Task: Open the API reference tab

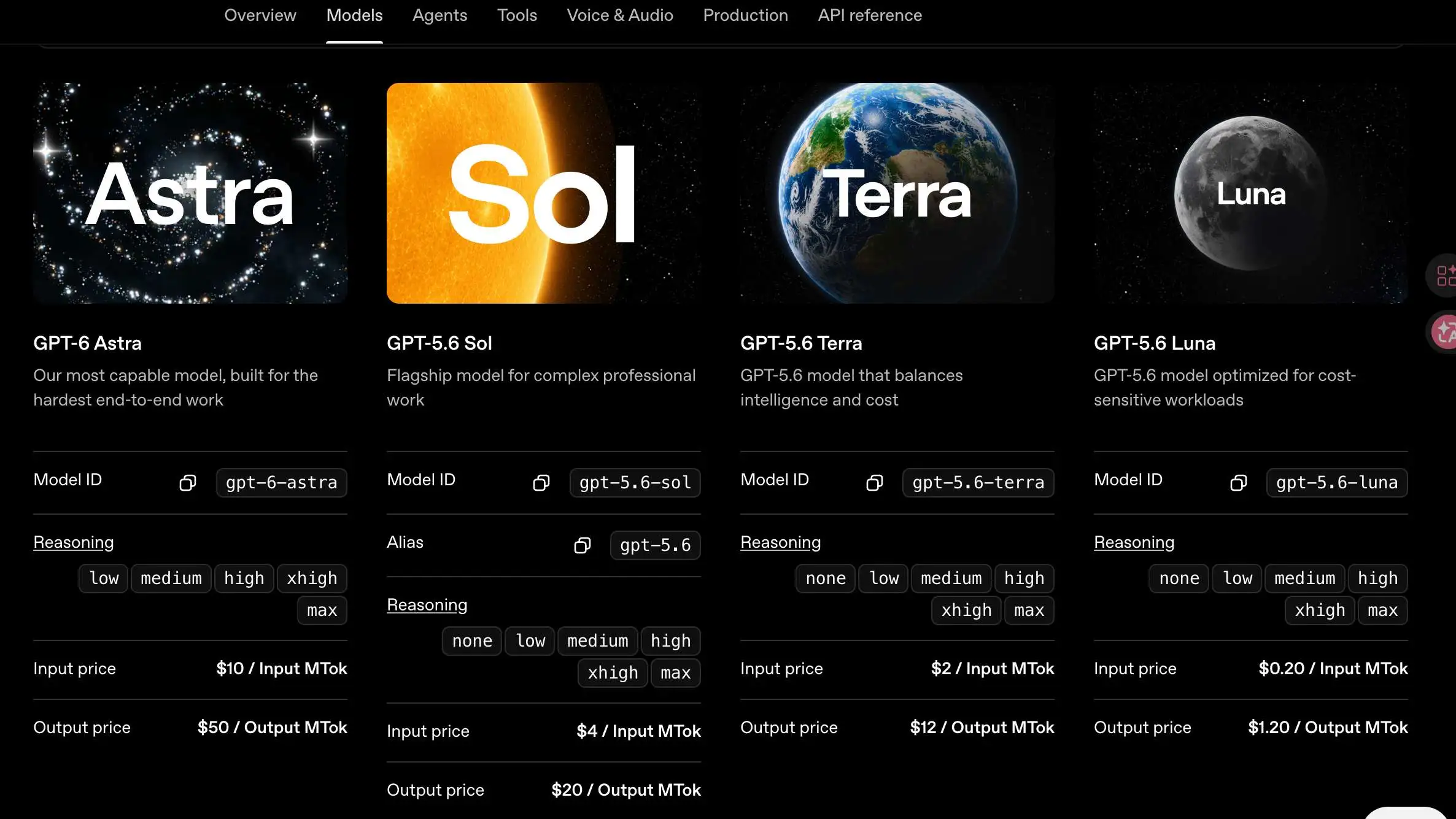Action: click(870, 15)
